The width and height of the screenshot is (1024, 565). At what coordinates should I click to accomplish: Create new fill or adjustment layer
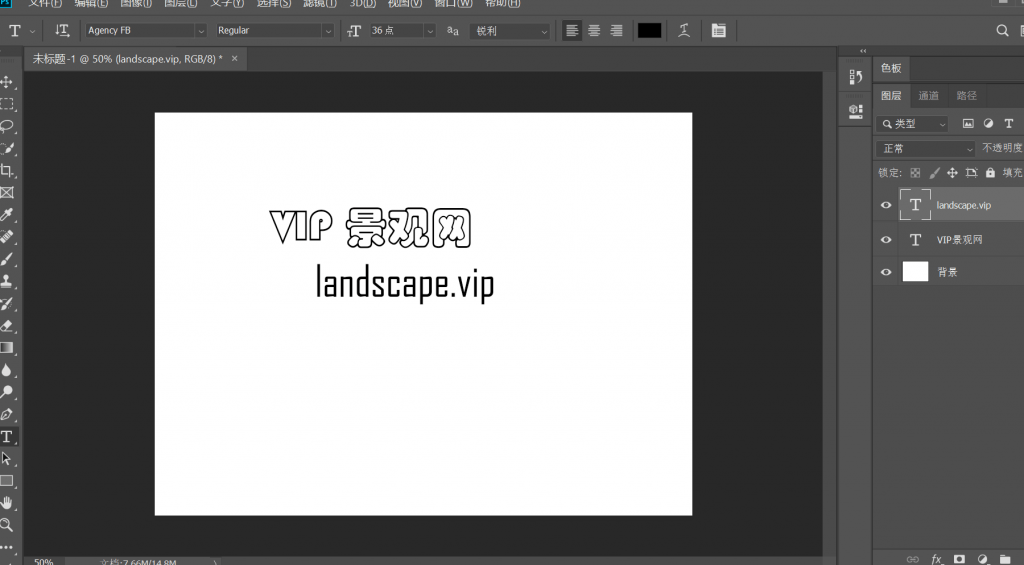[982, 559]
